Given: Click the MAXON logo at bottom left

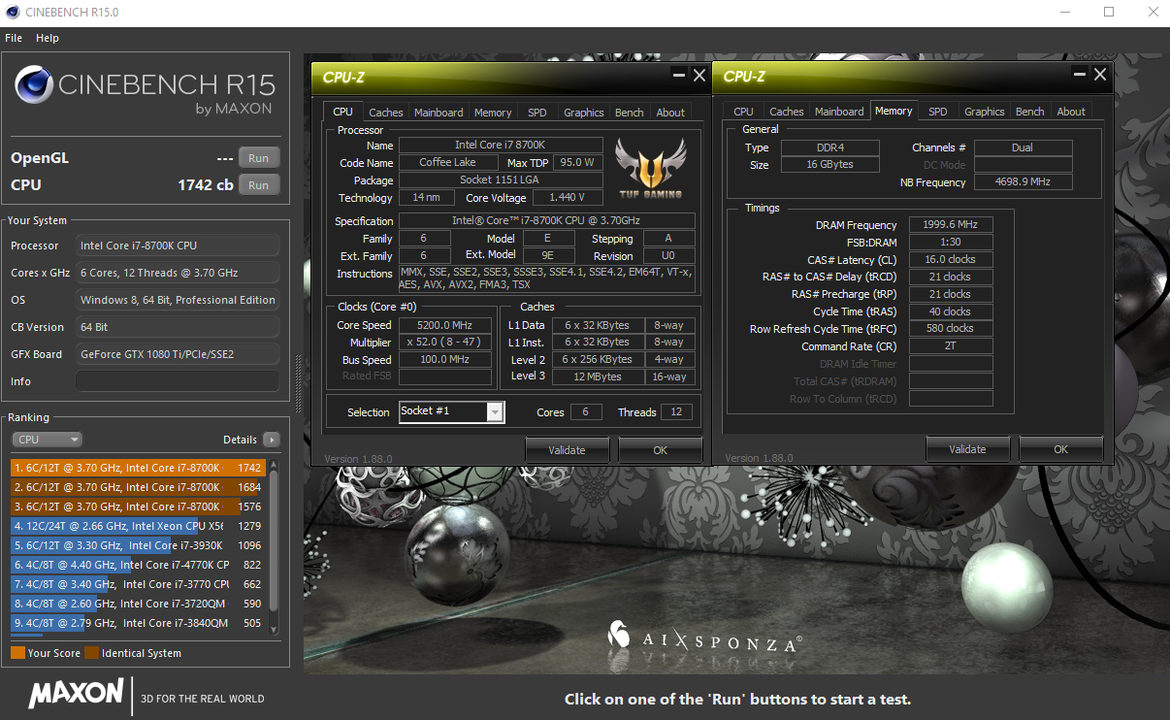Looking at the screenshot, I should [x=76, y=694].
